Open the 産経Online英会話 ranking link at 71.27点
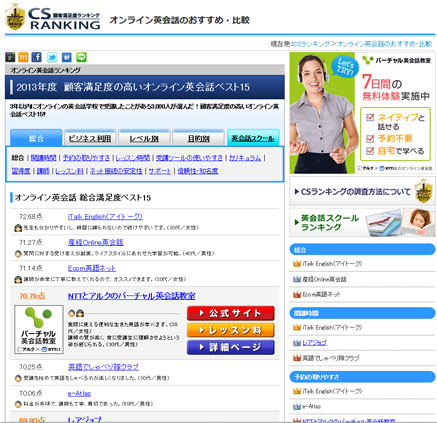This screenshot has width=437, height=423. (96, 242)
